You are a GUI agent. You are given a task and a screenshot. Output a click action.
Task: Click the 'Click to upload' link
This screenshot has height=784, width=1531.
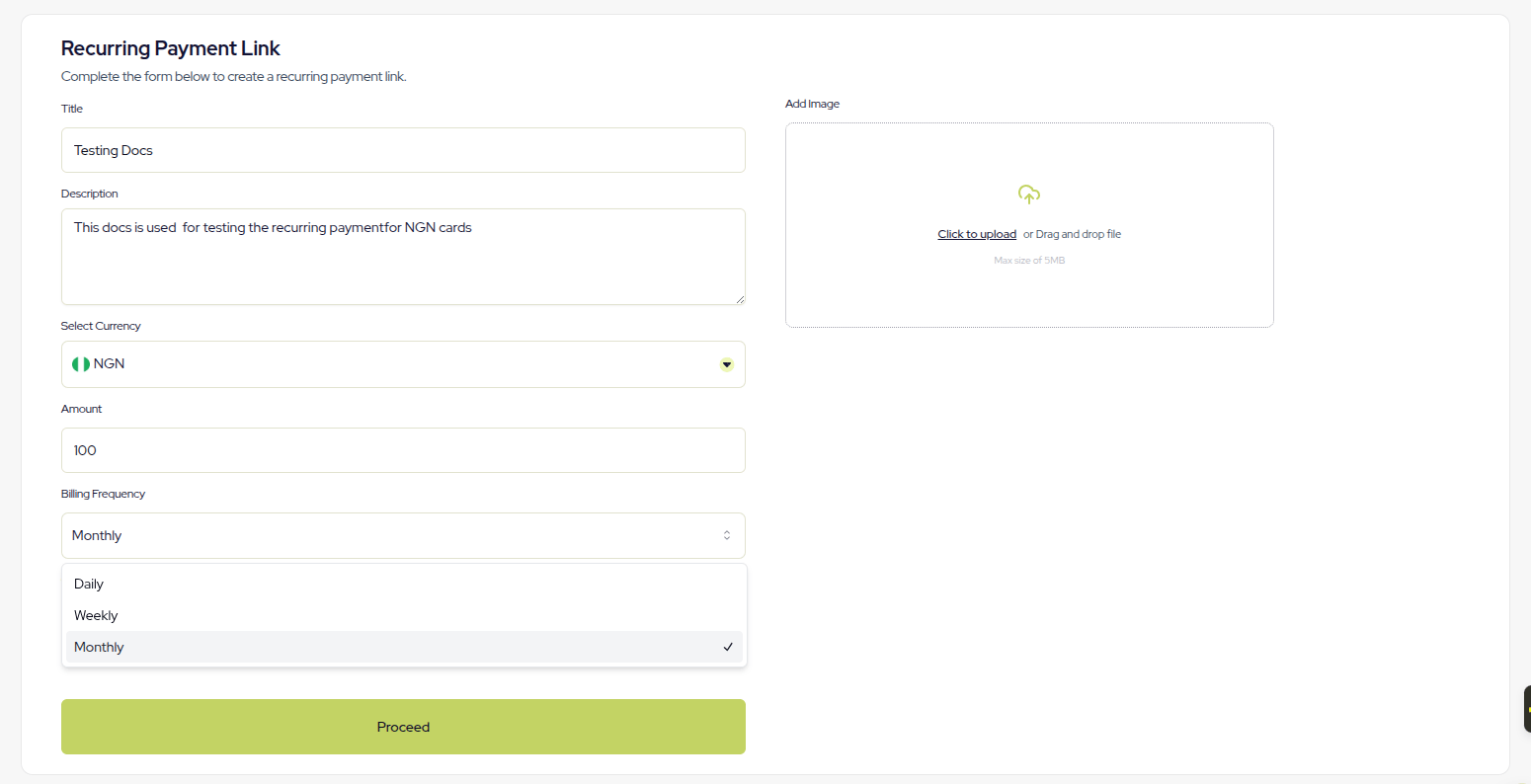click(x=977, y=234)
